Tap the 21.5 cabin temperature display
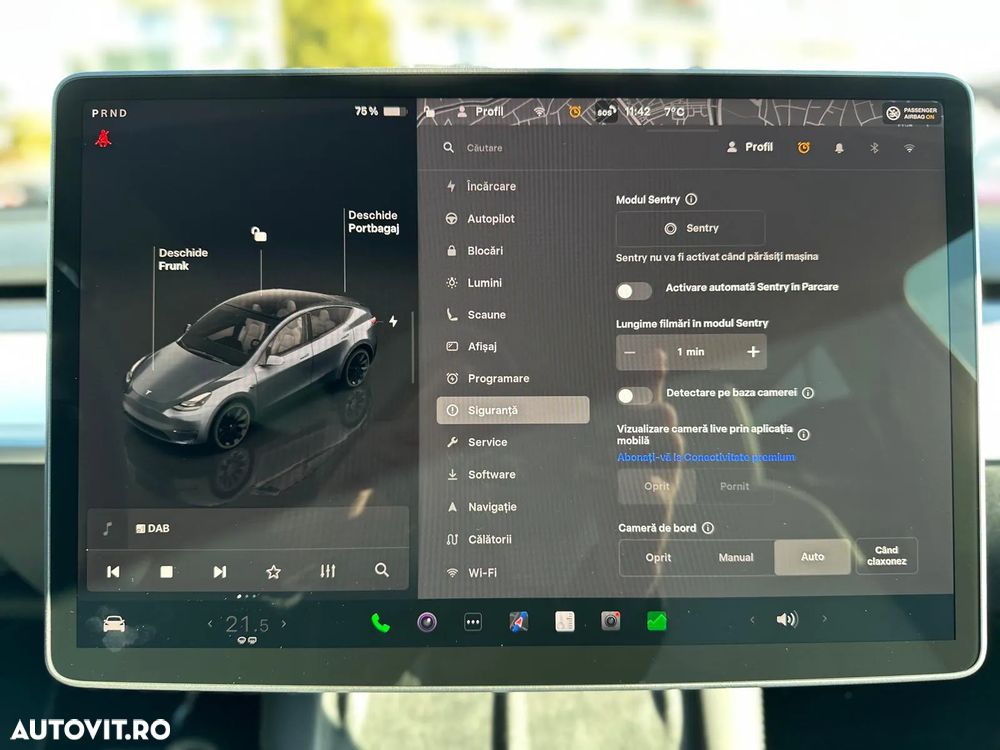 point(247,624)
